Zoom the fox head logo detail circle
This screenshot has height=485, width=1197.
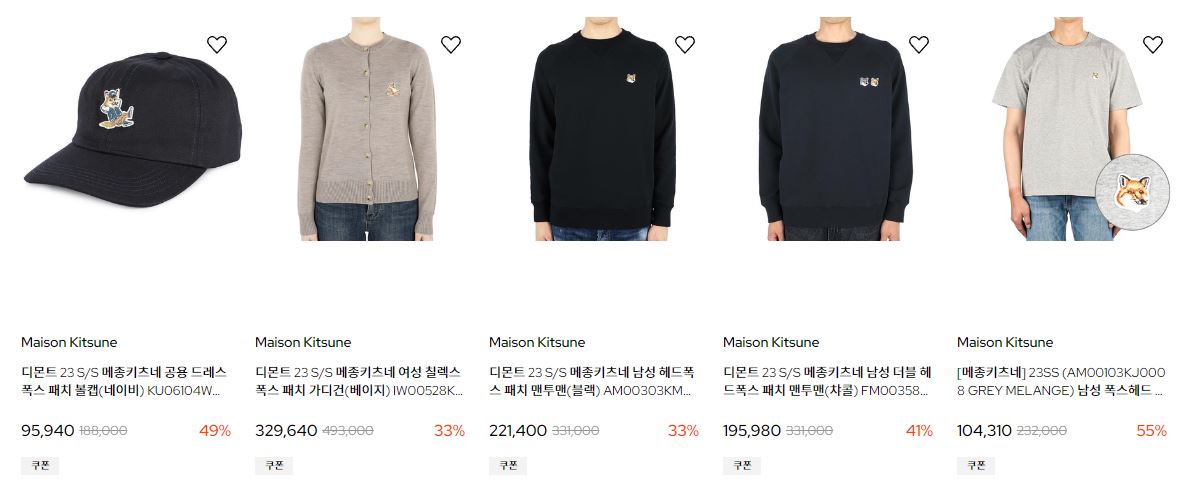pos(1132,191)
